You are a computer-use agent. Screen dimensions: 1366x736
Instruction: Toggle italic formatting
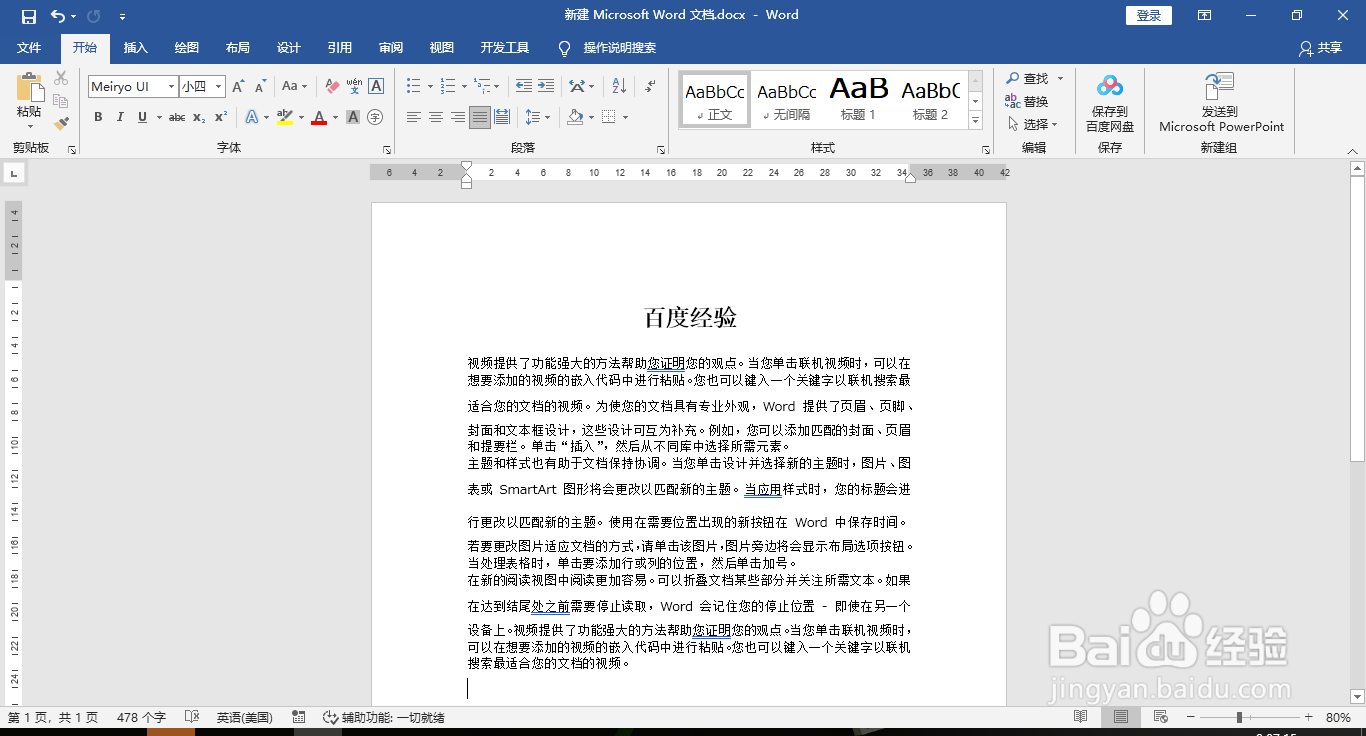(x=120, y=117)
